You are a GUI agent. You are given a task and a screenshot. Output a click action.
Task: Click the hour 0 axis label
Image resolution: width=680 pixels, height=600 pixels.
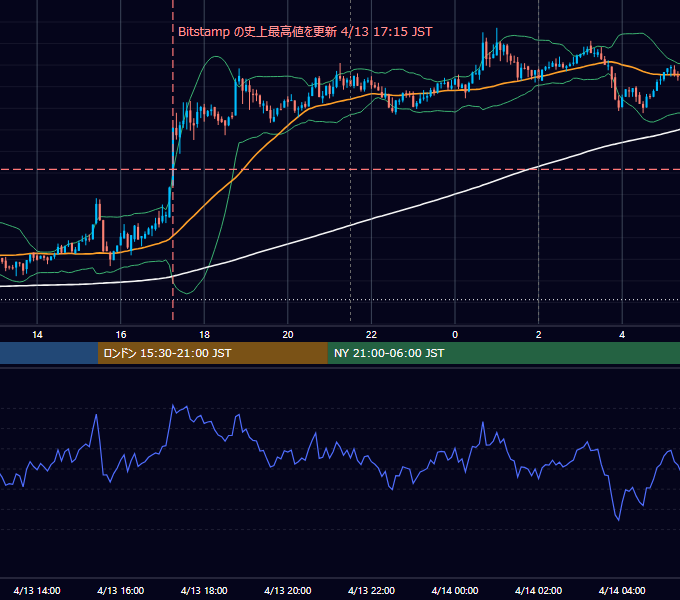[x=455, y=335]
